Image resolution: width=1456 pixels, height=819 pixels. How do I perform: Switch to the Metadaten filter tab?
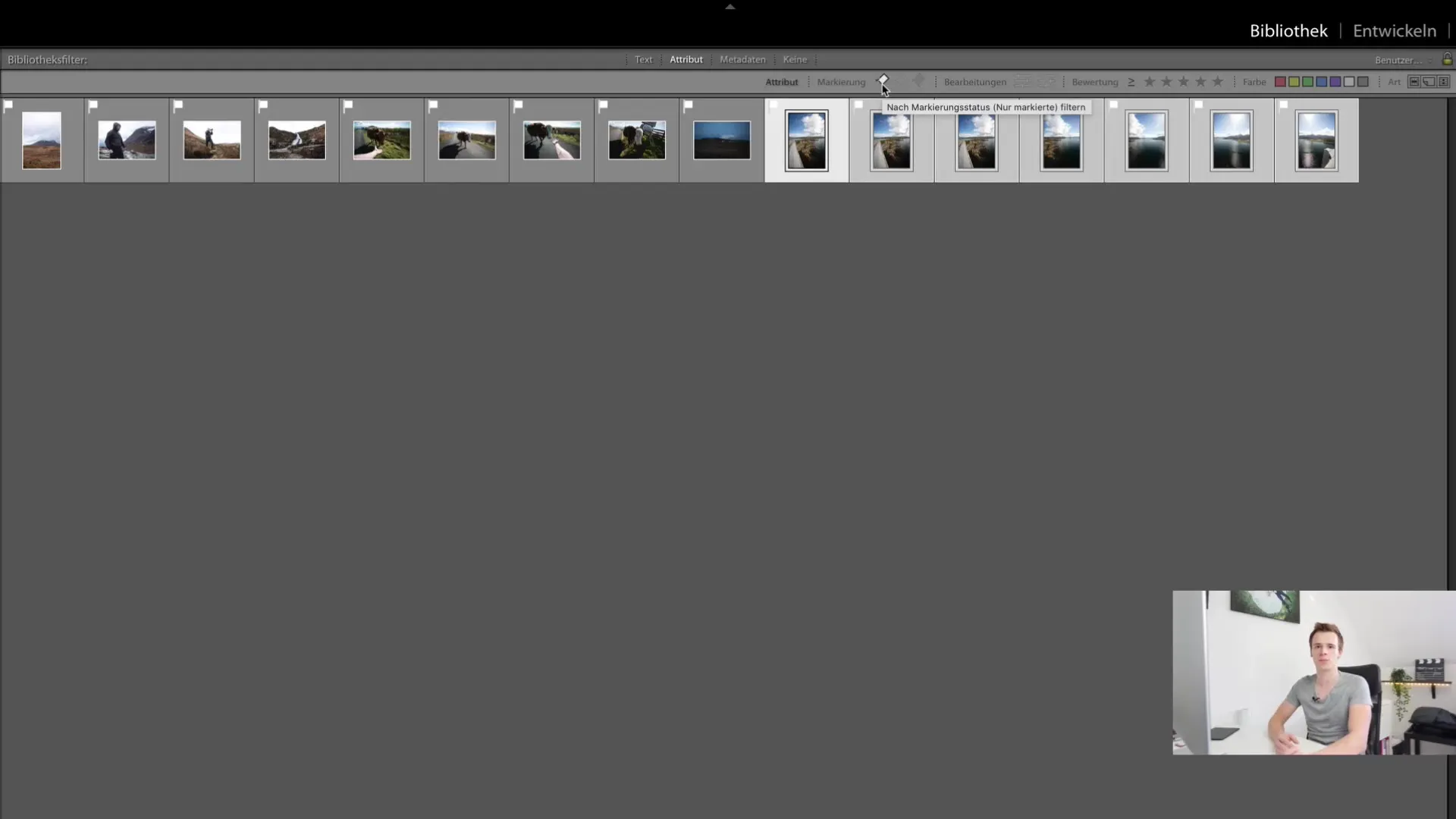[x=742, y=59]
